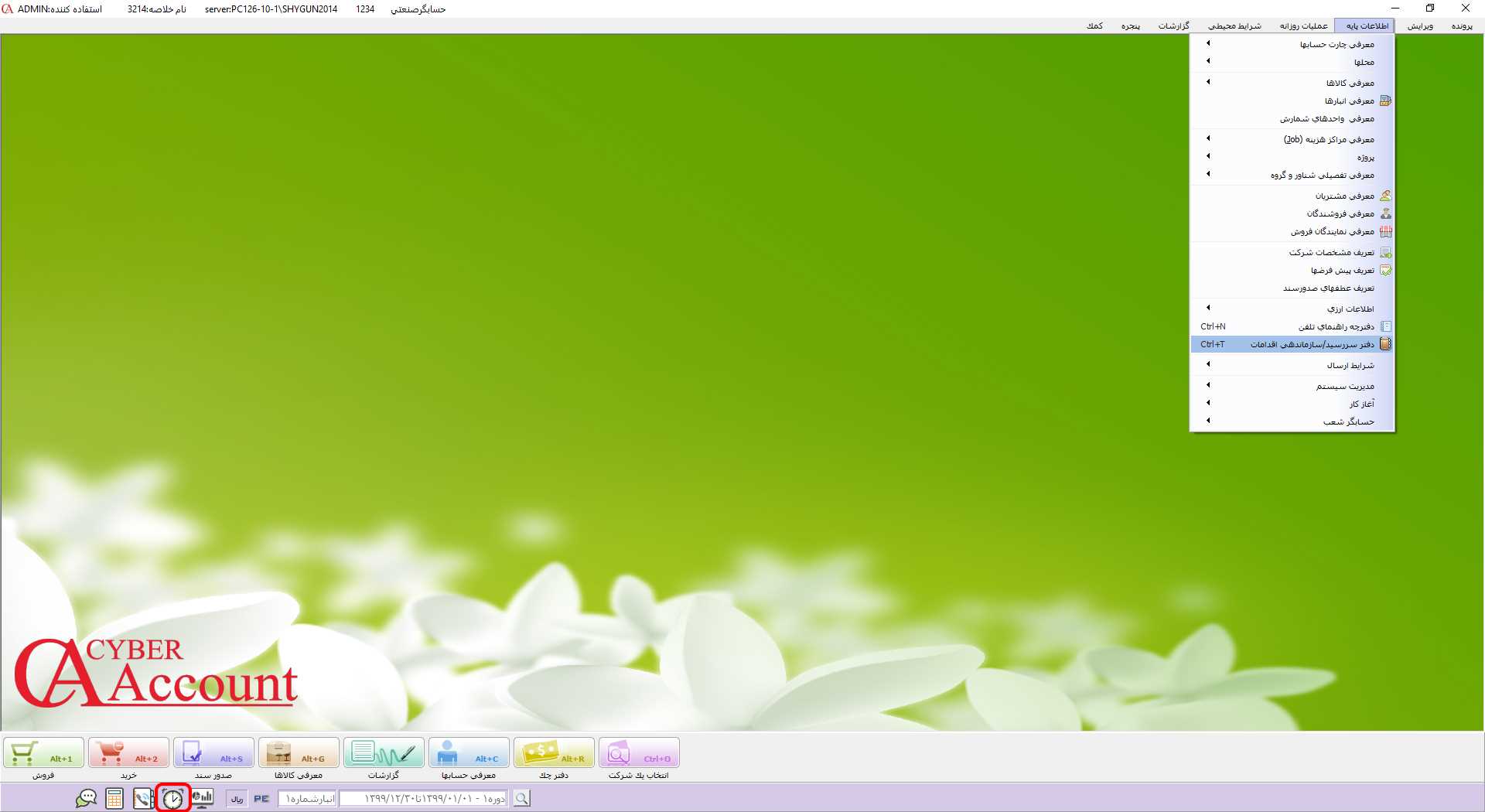Open the گزارشات reports shortcut
This screenshot has height=812, width=1485.
(x=384, y=753)
